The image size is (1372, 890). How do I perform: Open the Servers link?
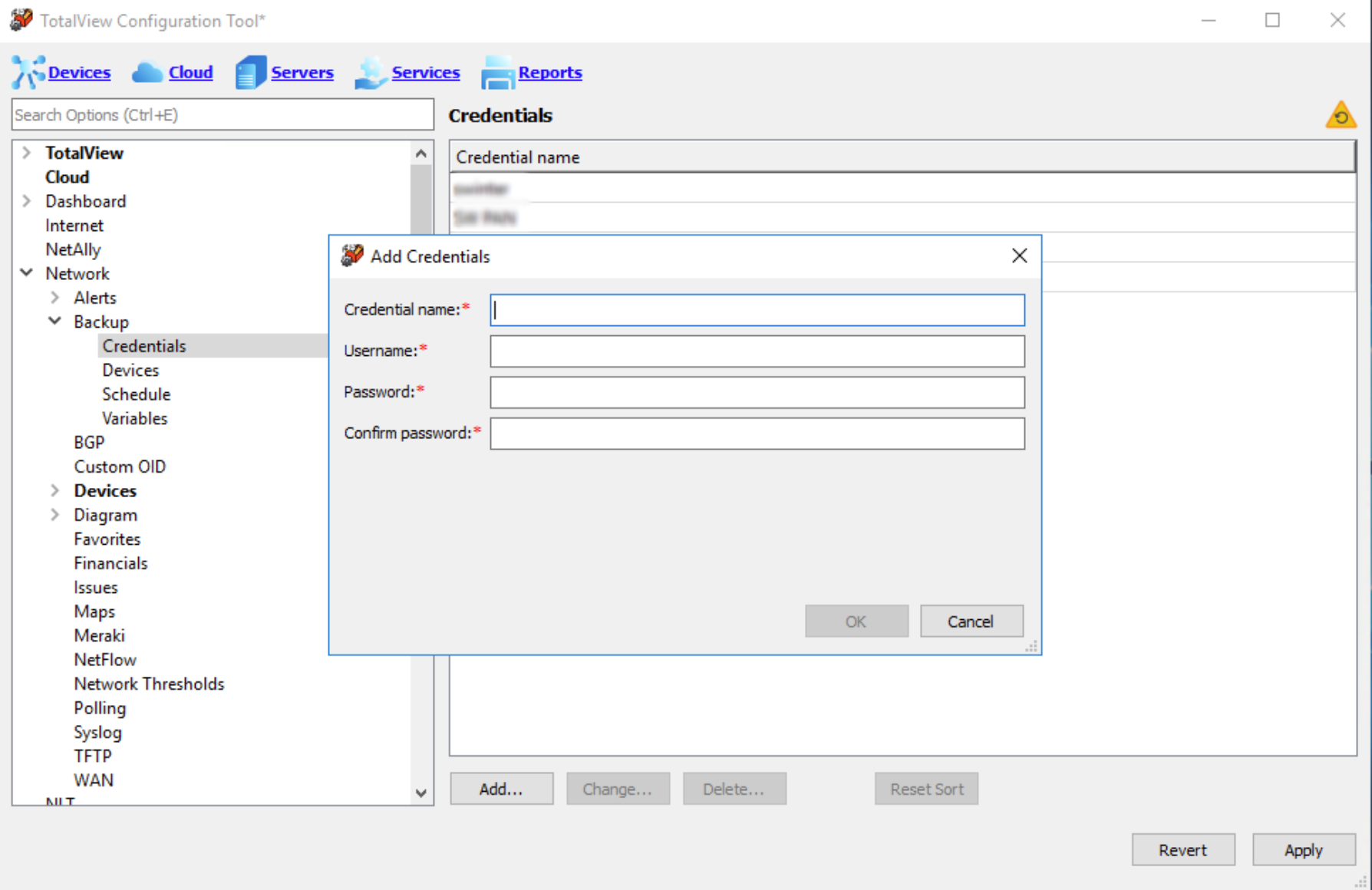(302, 72)
